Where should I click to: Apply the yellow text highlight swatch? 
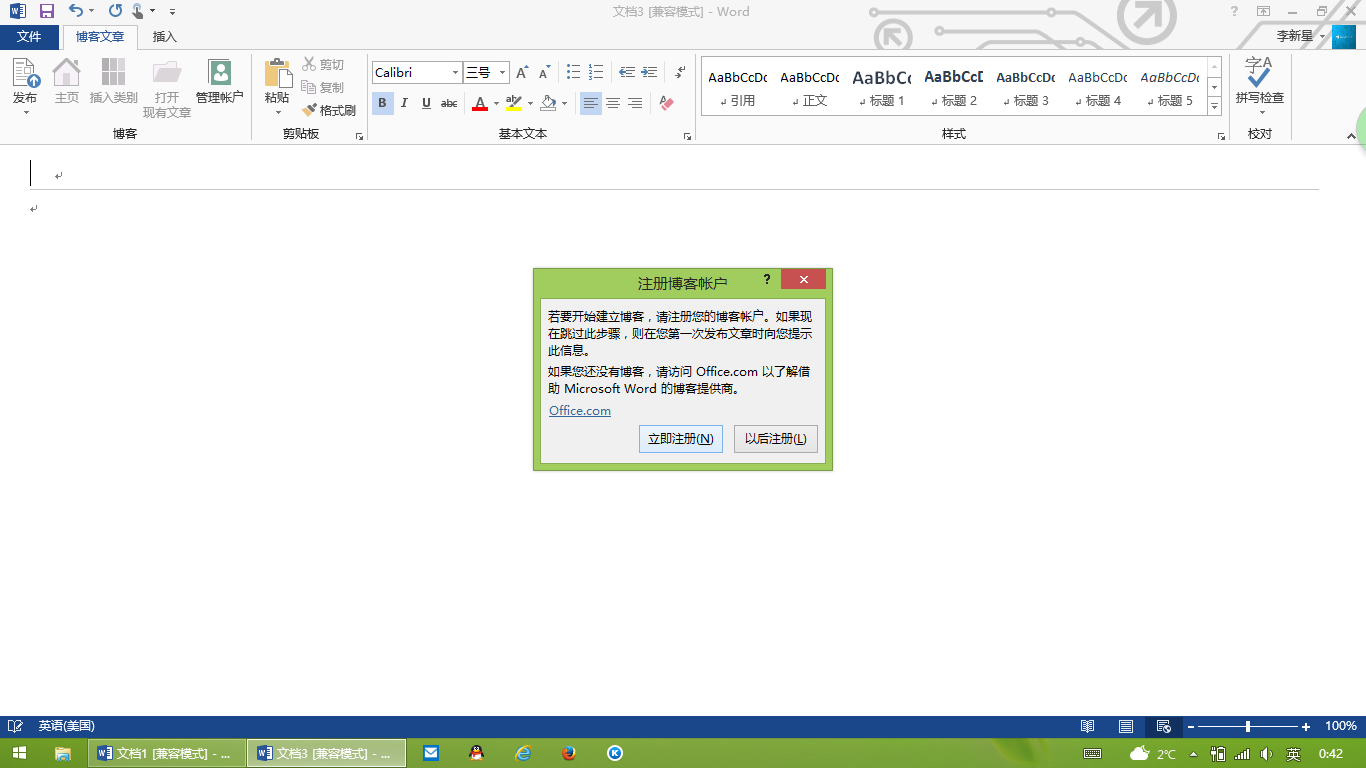pyautogui.click(x=514, y=103)
